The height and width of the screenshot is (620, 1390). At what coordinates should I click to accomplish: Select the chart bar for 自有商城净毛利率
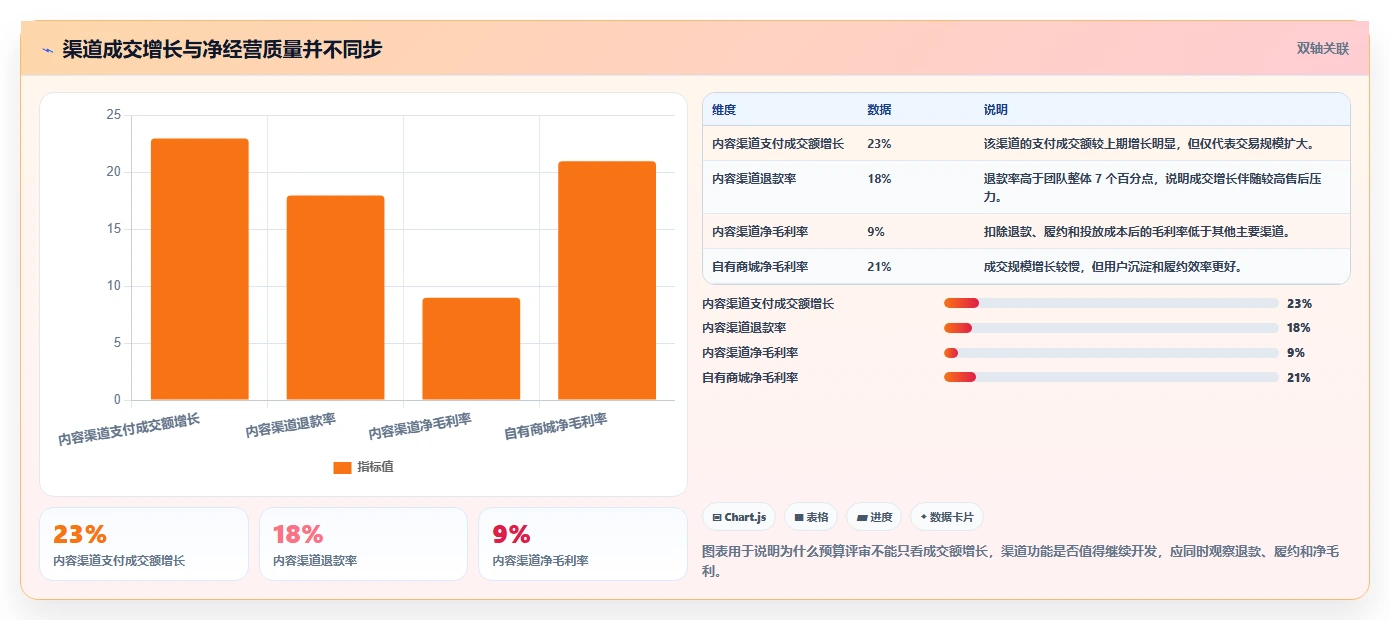click(607, 280)
